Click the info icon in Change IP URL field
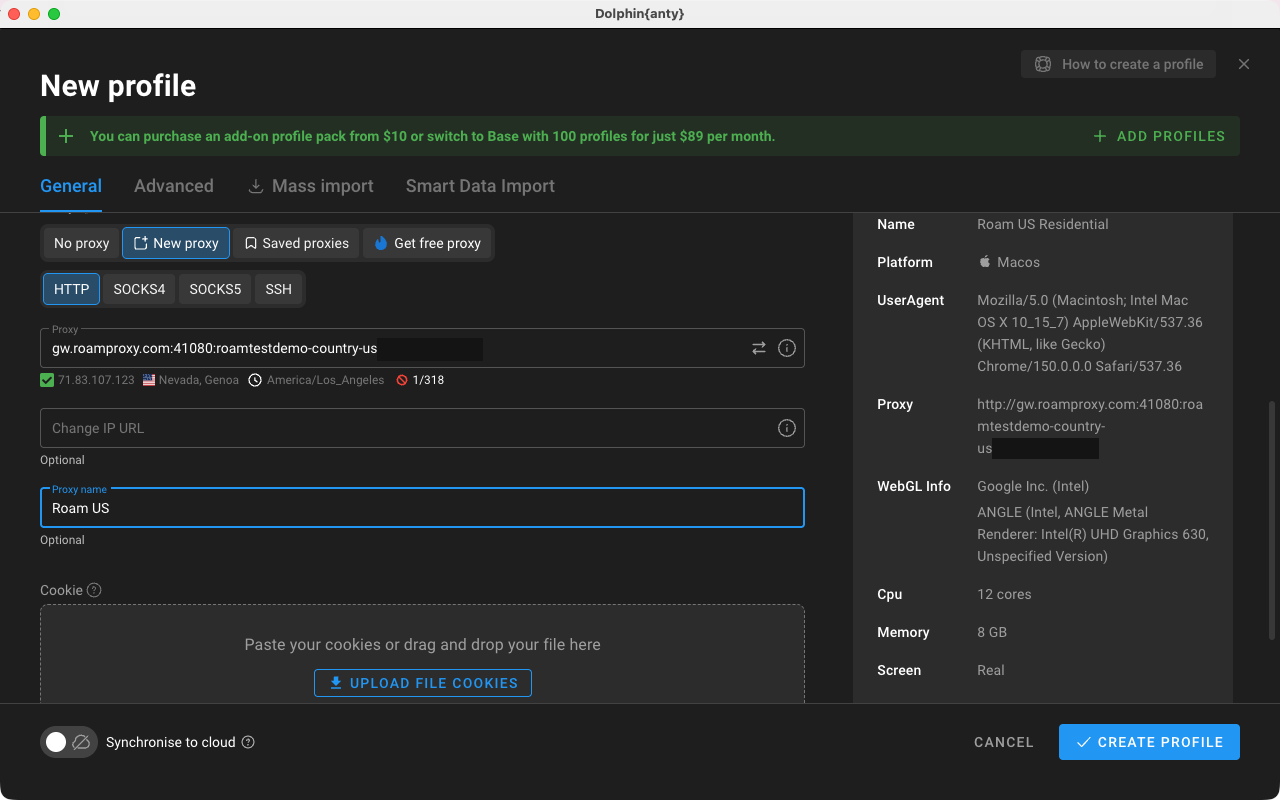This screenshot has width=1280, height=800. pyautogui.click(x=787, y=428)
